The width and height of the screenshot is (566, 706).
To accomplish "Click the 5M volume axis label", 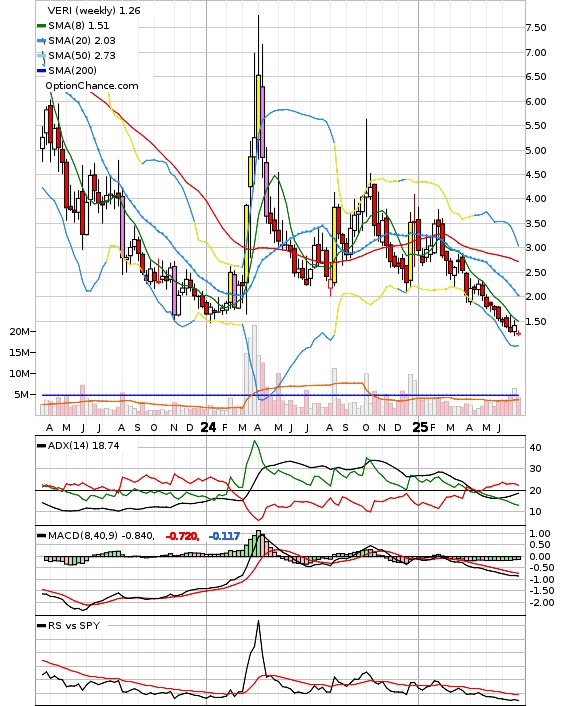I will [x=22, y=395].
